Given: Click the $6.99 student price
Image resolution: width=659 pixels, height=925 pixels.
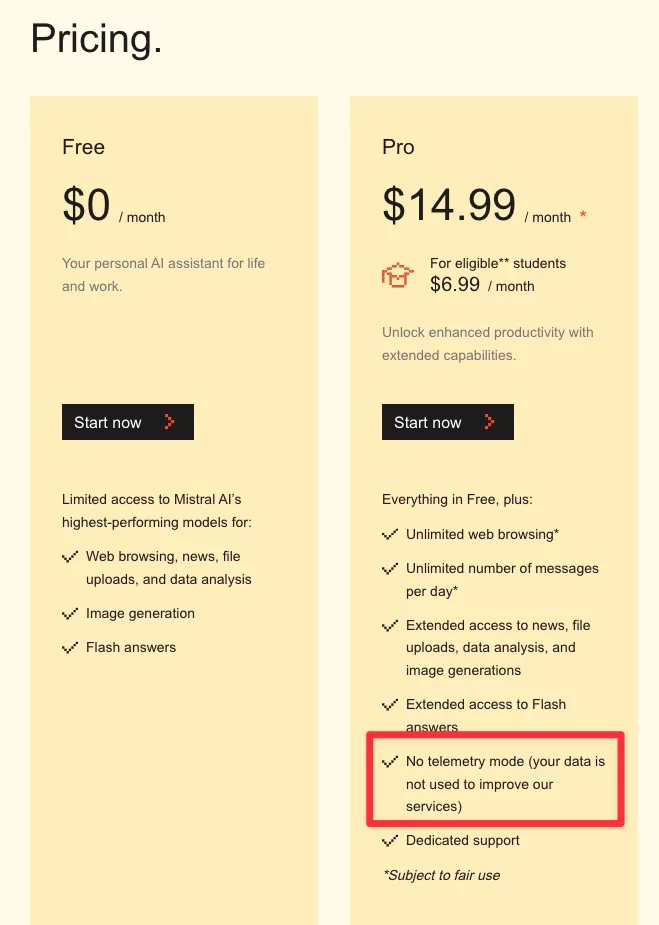Looking at the screenshot, I should [455, 284].
